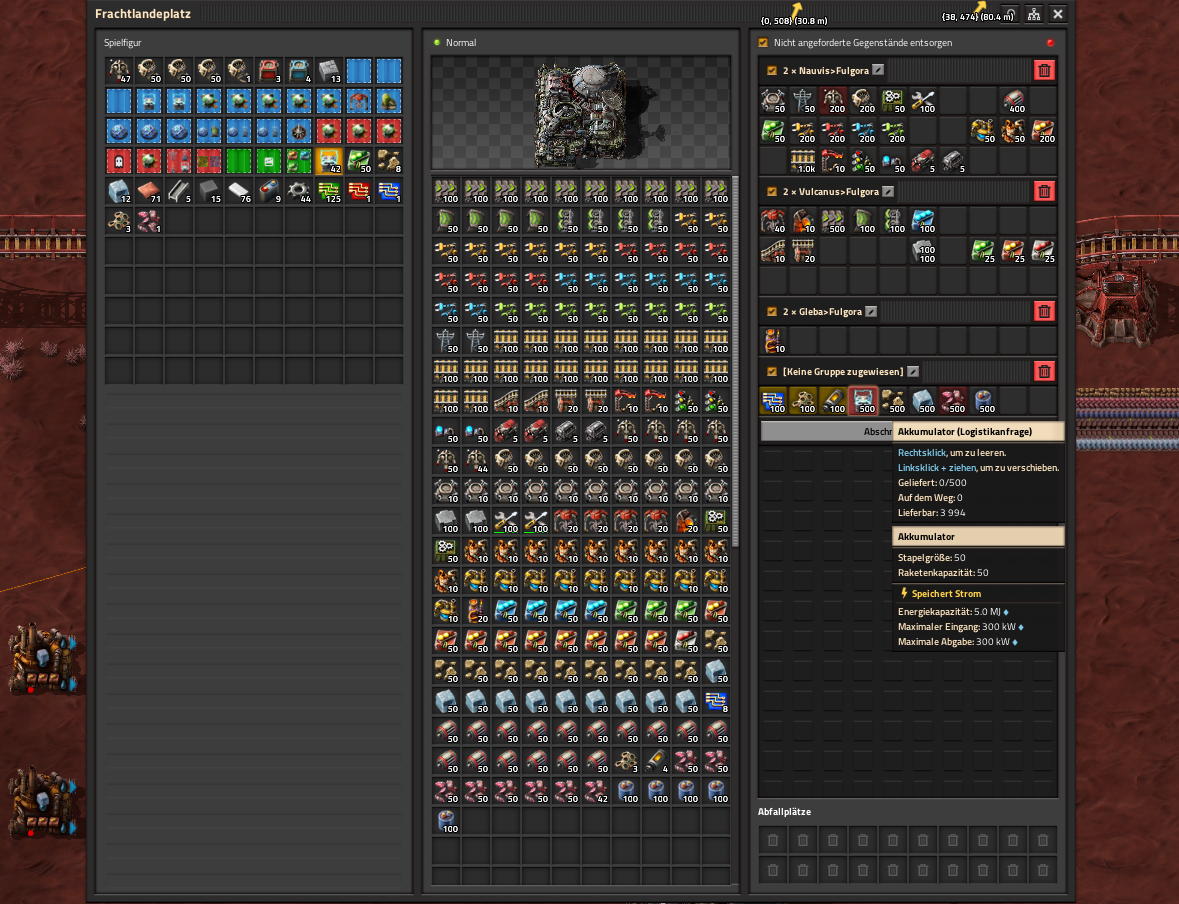The height and width of the screenshot is (904, 1179).
Task: Edit name of Vulcanus>Fulgora group via pencil
Action: pos(888,192)
